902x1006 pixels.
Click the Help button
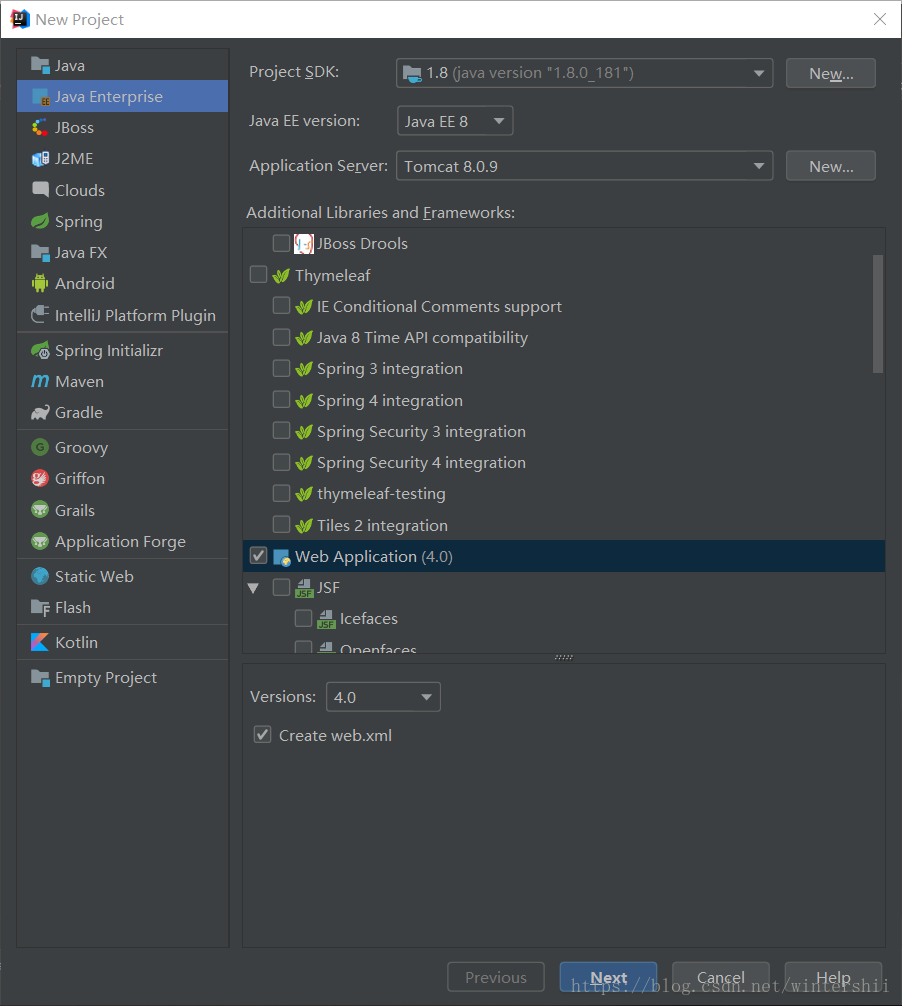[x=833, y=977]
